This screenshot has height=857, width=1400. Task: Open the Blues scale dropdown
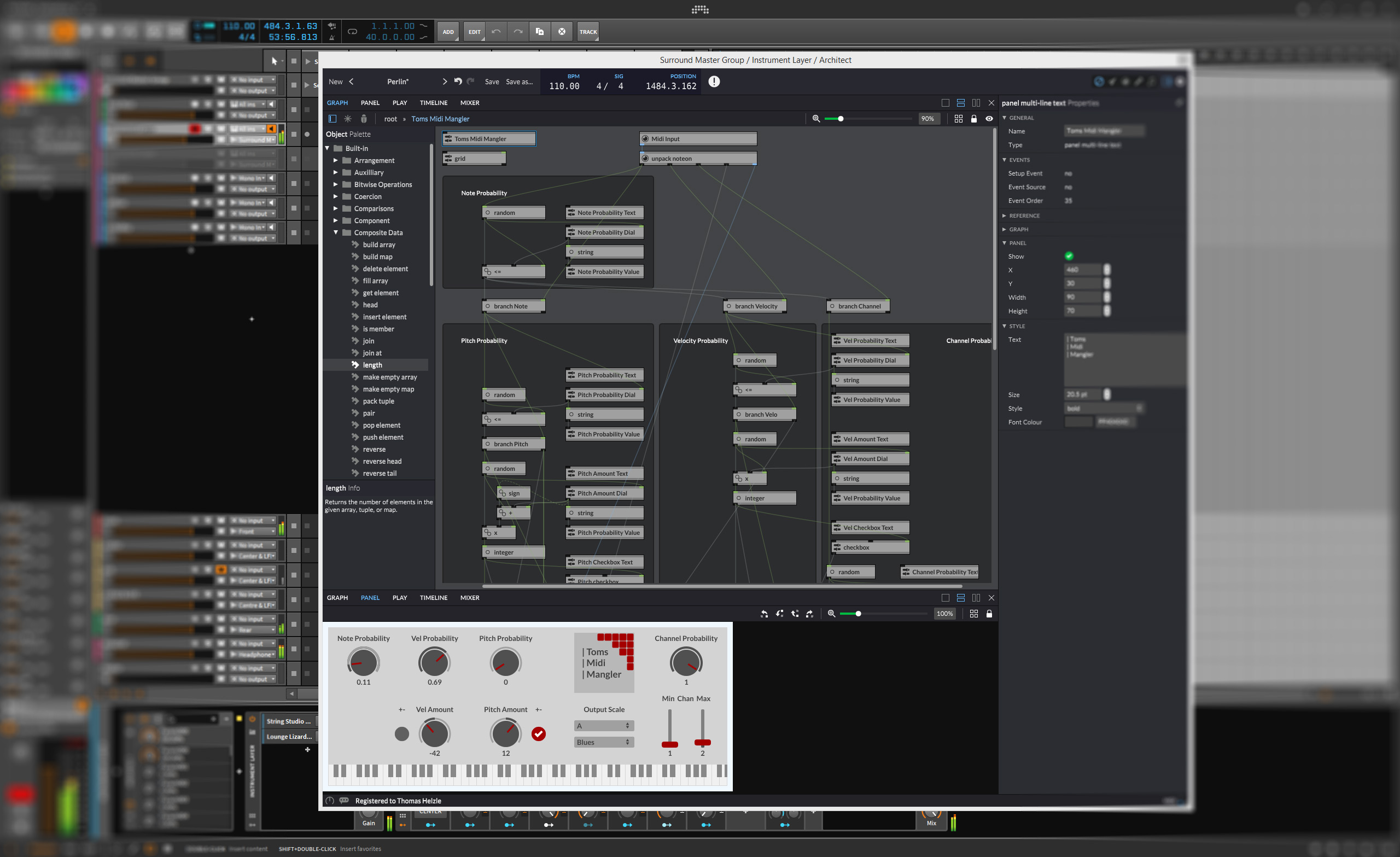pyautogui.click(x=603, y=742)
